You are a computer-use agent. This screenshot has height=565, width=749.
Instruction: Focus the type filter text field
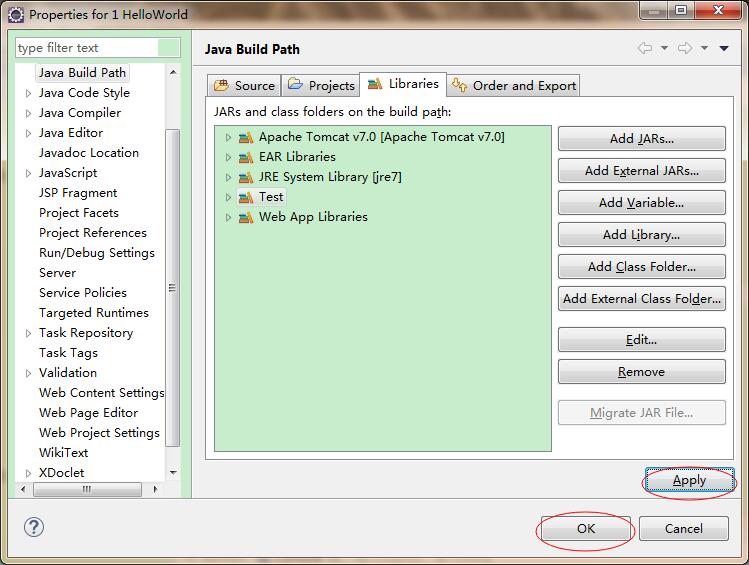[98, 48]
